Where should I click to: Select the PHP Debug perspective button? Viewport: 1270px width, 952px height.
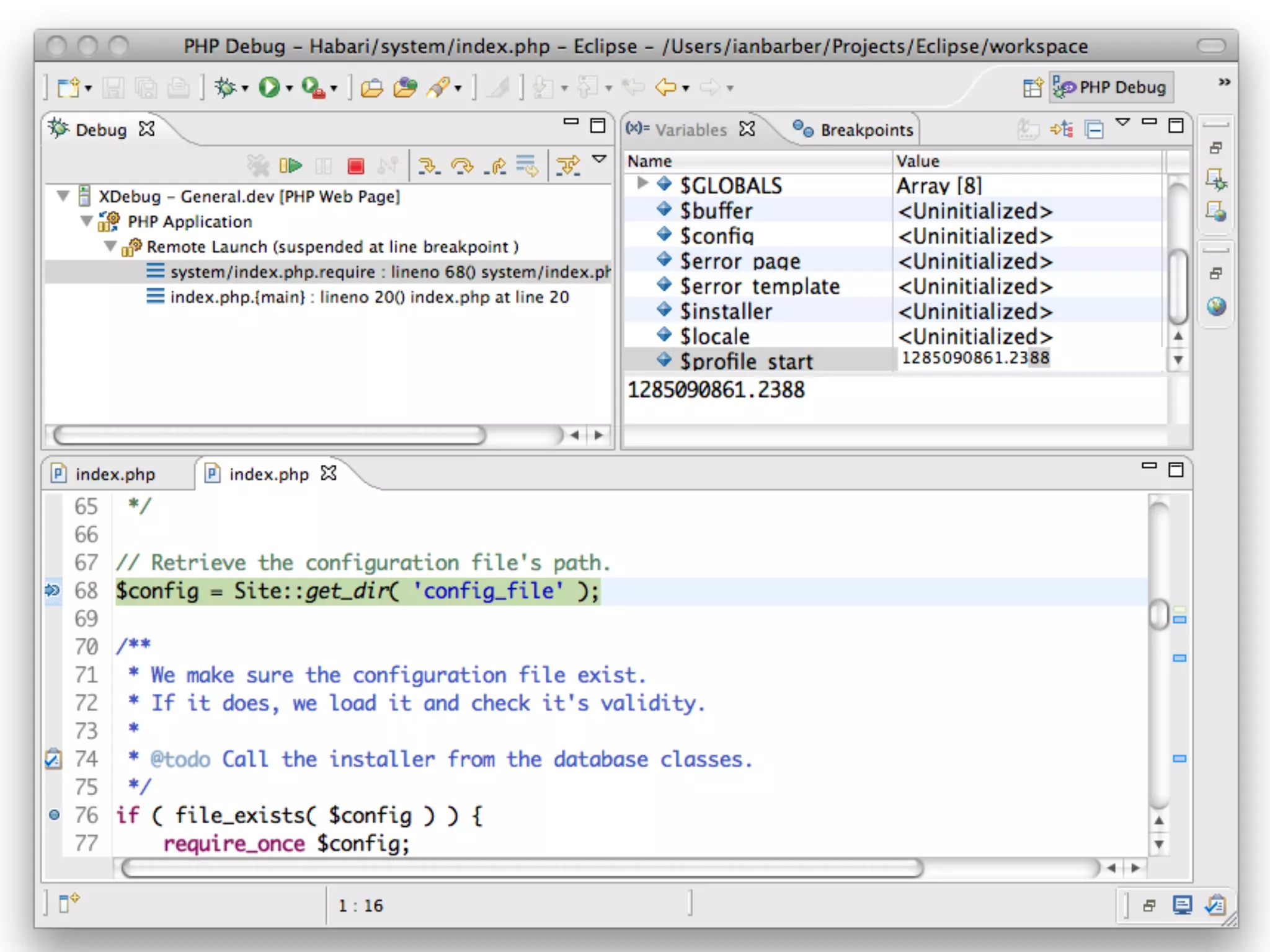(x=1111, y=87)
